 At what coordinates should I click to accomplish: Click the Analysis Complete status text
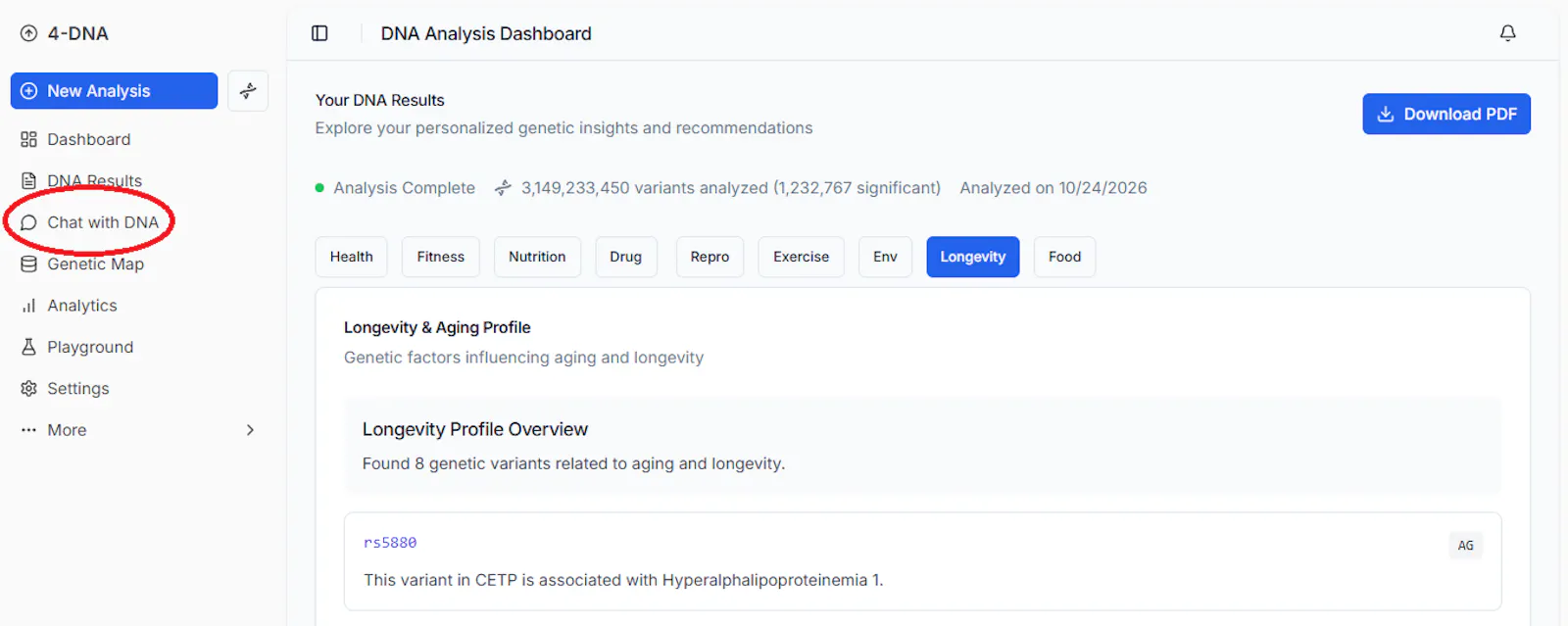coord(404,188)
